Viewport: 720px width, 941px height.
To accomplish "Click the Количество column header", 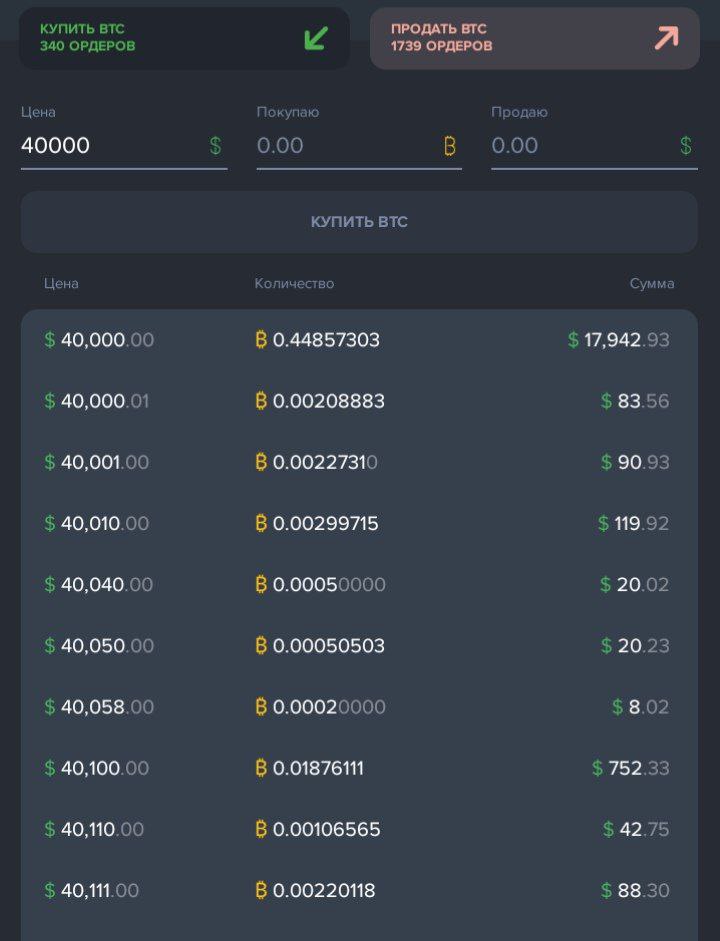I will click(294, 283).
